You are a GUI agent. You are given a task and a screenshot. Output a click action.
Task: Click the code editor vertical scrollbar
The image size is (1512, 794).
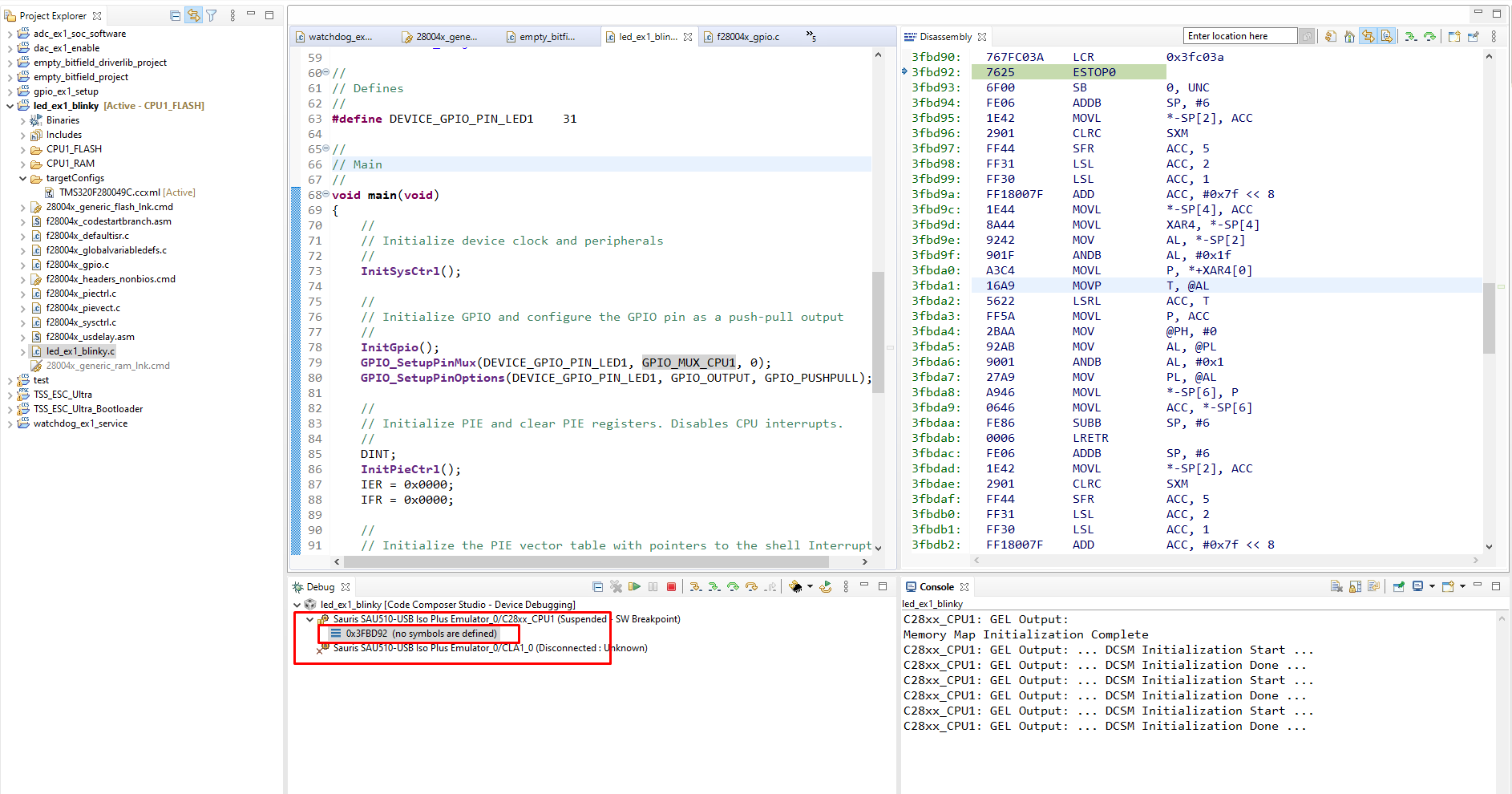coord(878,332)
